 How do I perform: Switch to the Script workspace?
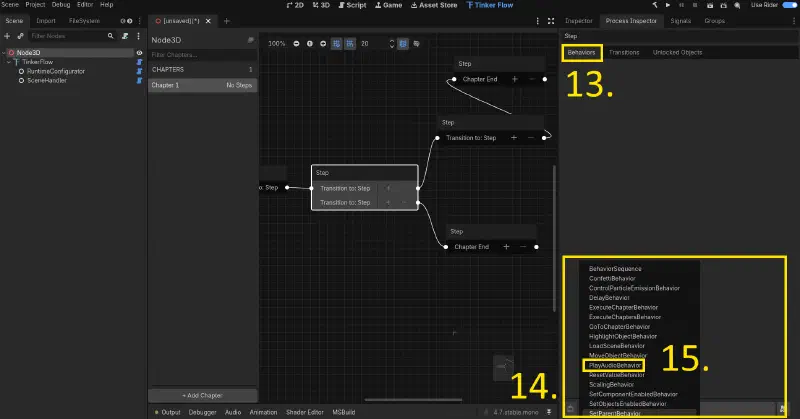point(353,5)
